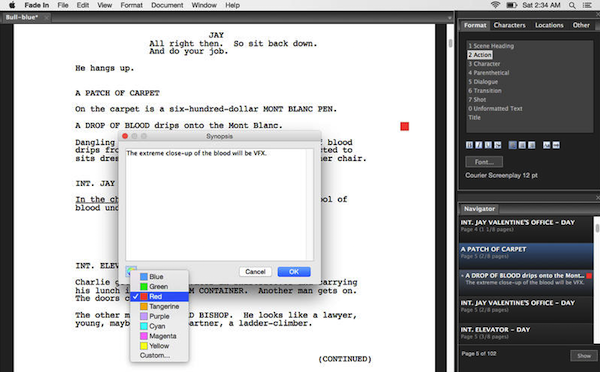Screen dimensions: 600x372
Task: Choose the checked Red color option
Action: pos(159,297)
